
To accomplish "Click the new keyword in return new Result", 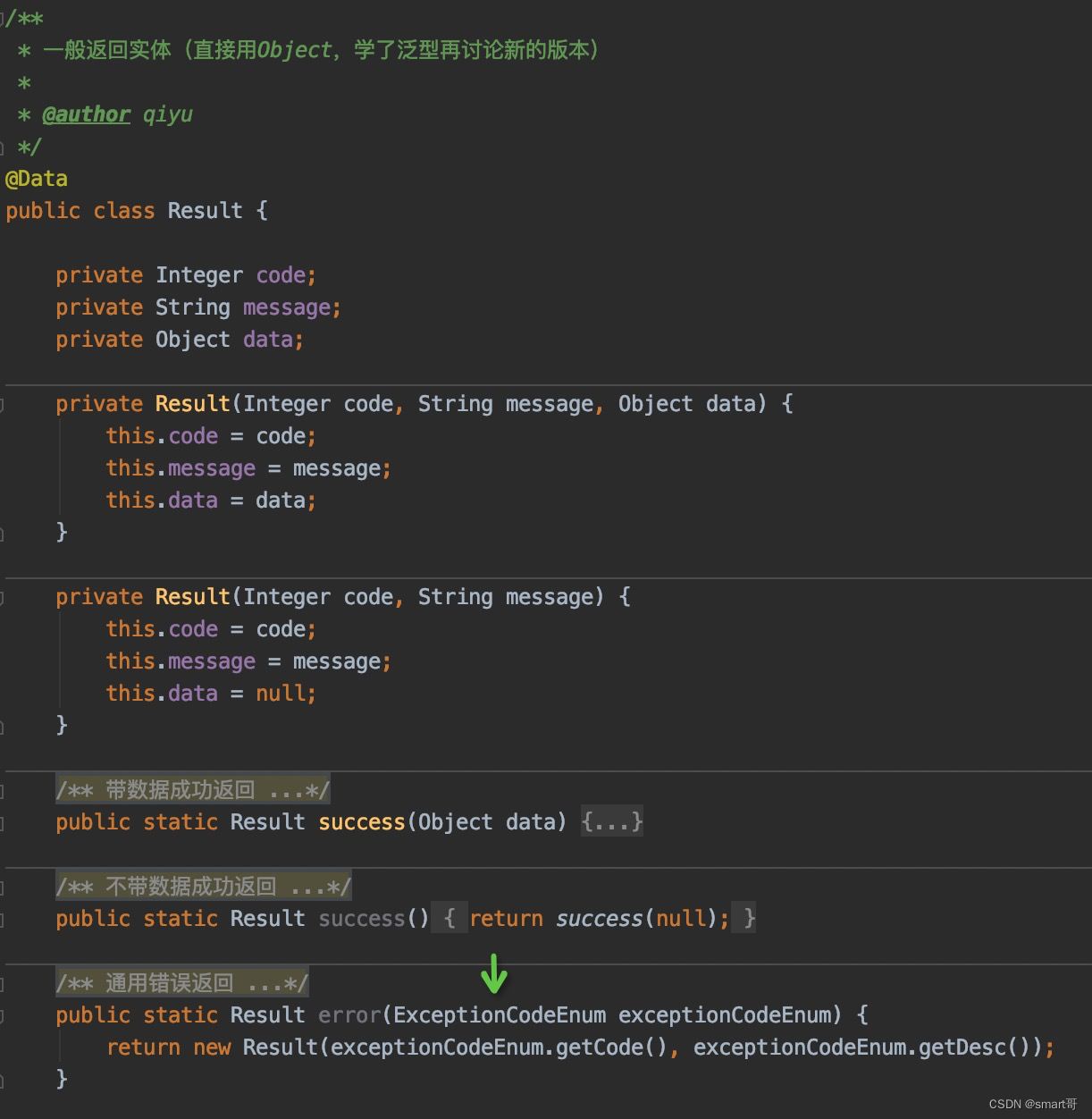I will pos(212,1047).
